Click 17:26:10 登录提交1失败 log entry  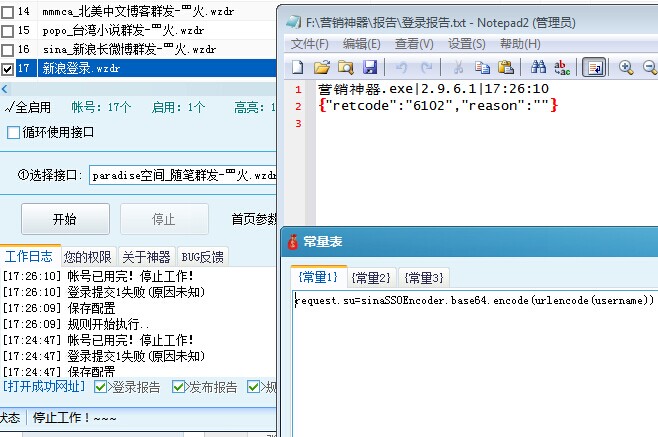[x=104, y=292]
